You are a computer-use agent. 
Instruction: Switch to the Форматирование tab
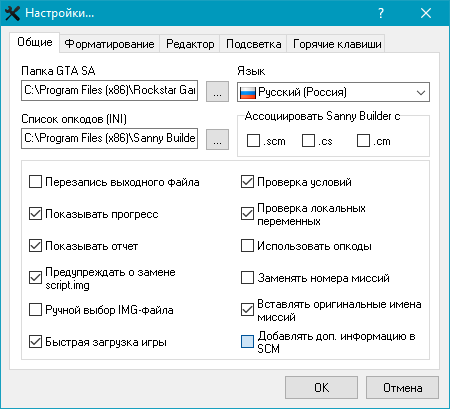tap(109, 44)
